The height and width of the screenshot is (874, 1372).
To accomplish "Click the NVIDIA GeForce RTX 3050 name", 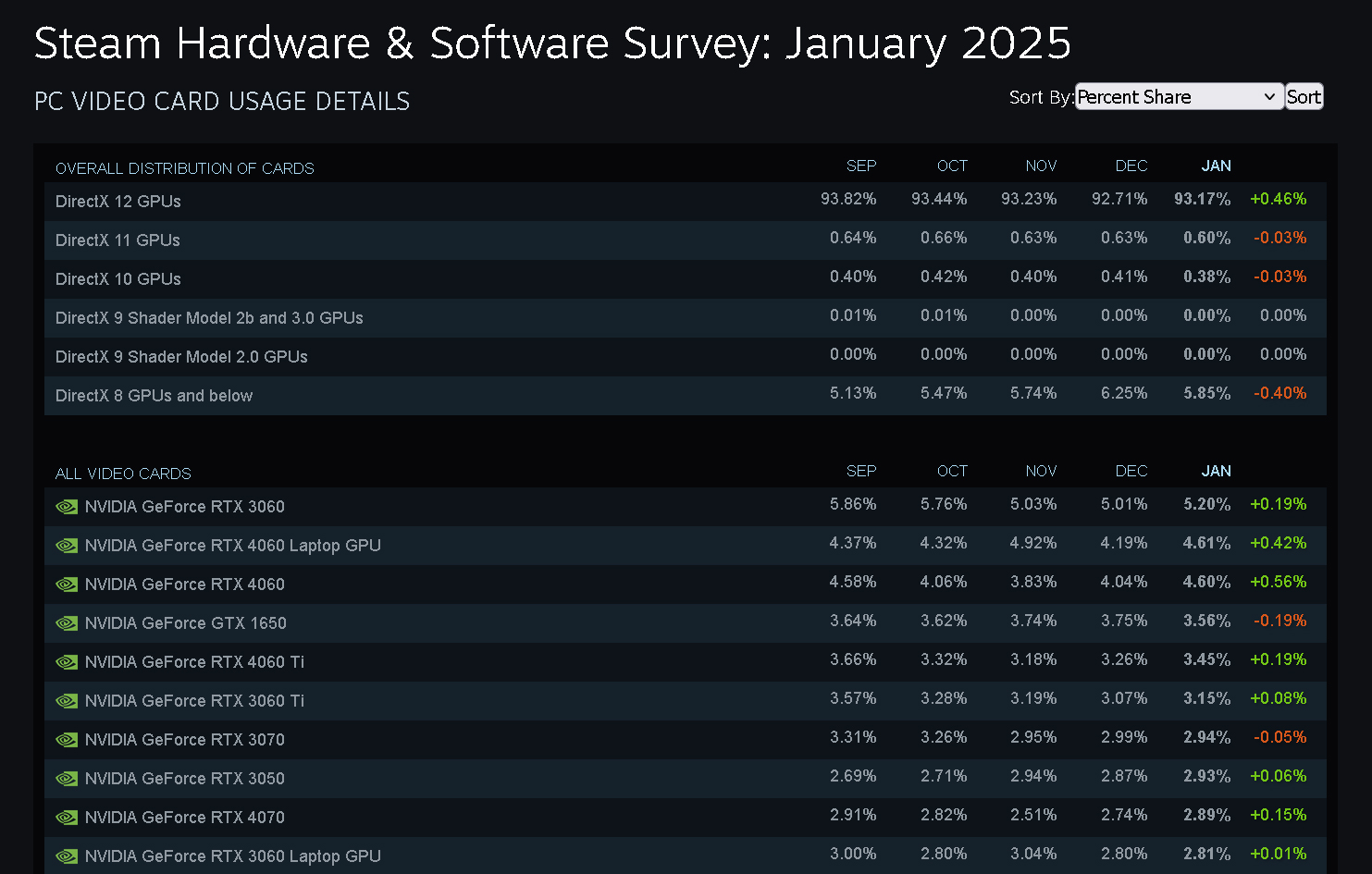I will [185, 779].
